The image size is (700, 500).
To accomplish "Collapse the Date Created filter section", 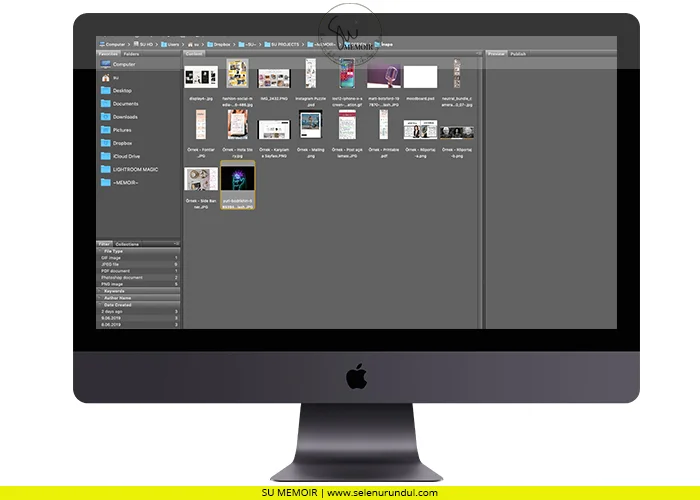I will click(x=100, y=305).
